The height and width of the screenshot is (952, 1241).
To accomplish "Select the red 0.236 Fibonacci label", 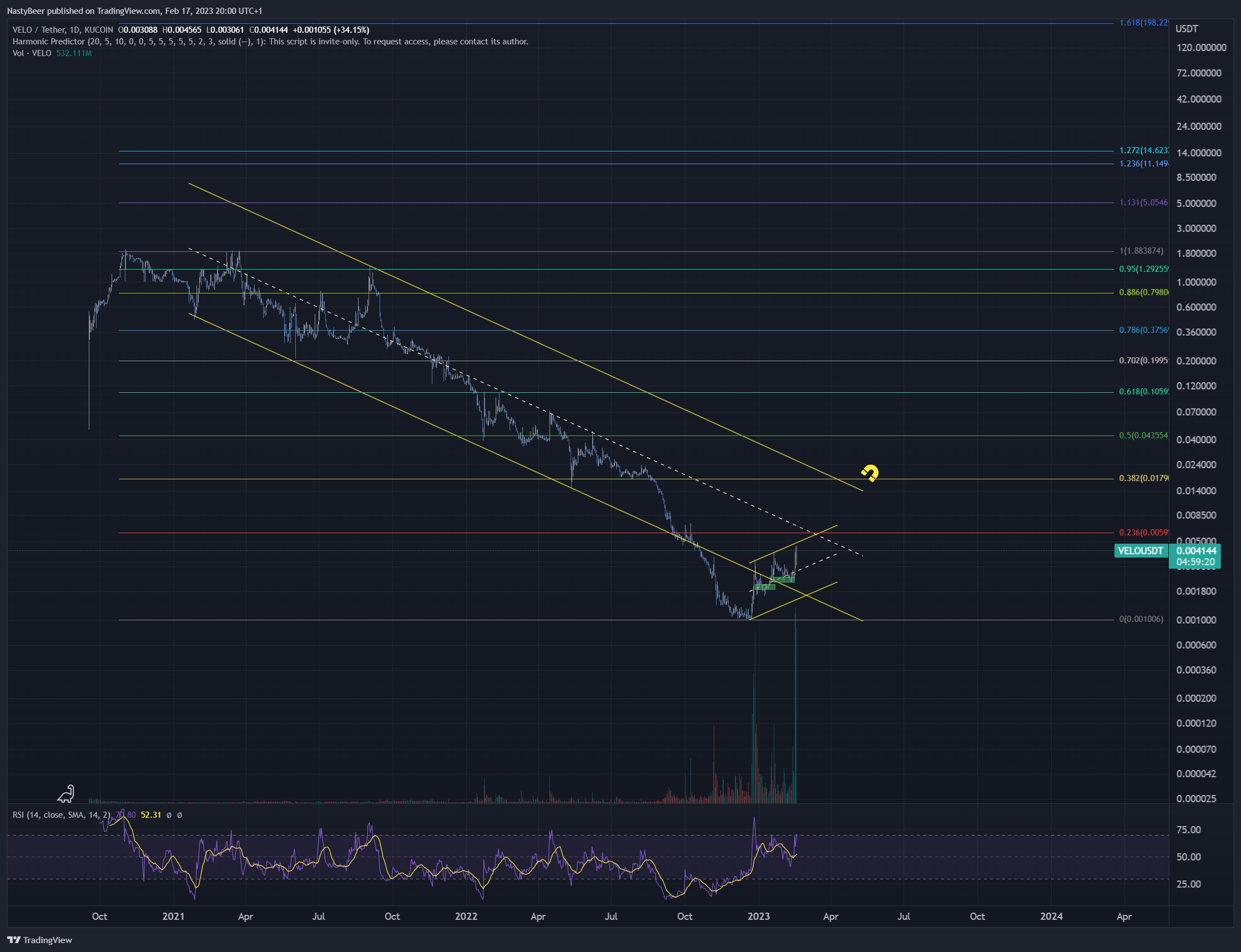I will tap(1143, 533).
